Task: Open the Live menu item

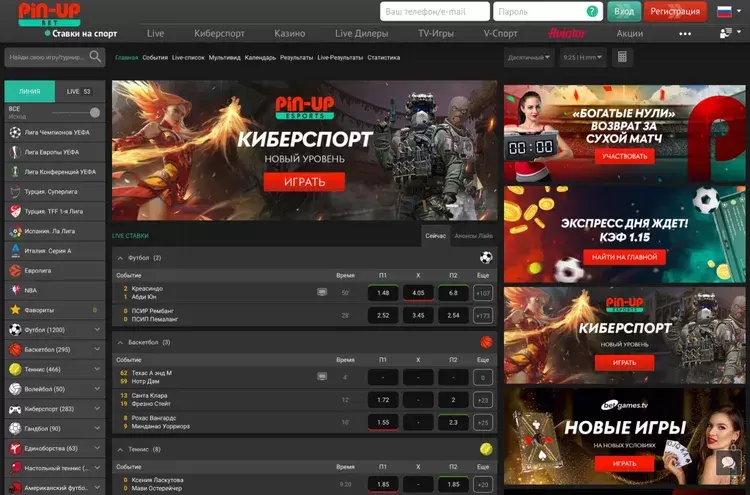Action: [x=155, y=33]
